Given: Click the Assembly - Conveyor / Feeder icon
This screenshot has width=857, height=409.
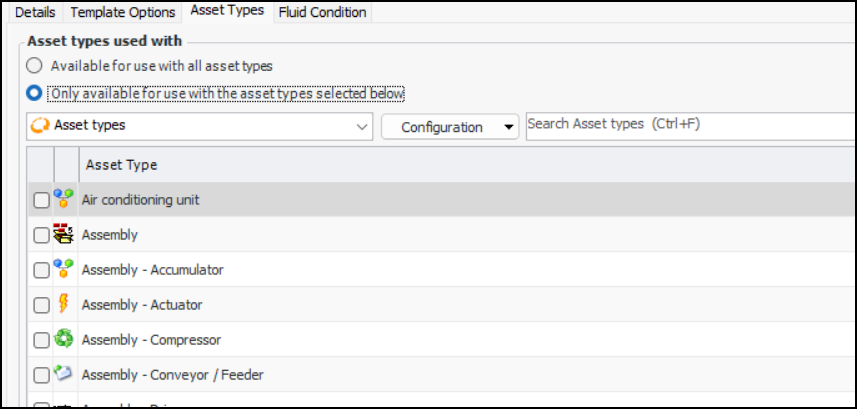Looking at the screenshot, I should pyautogui.click(x=64, y=375).
